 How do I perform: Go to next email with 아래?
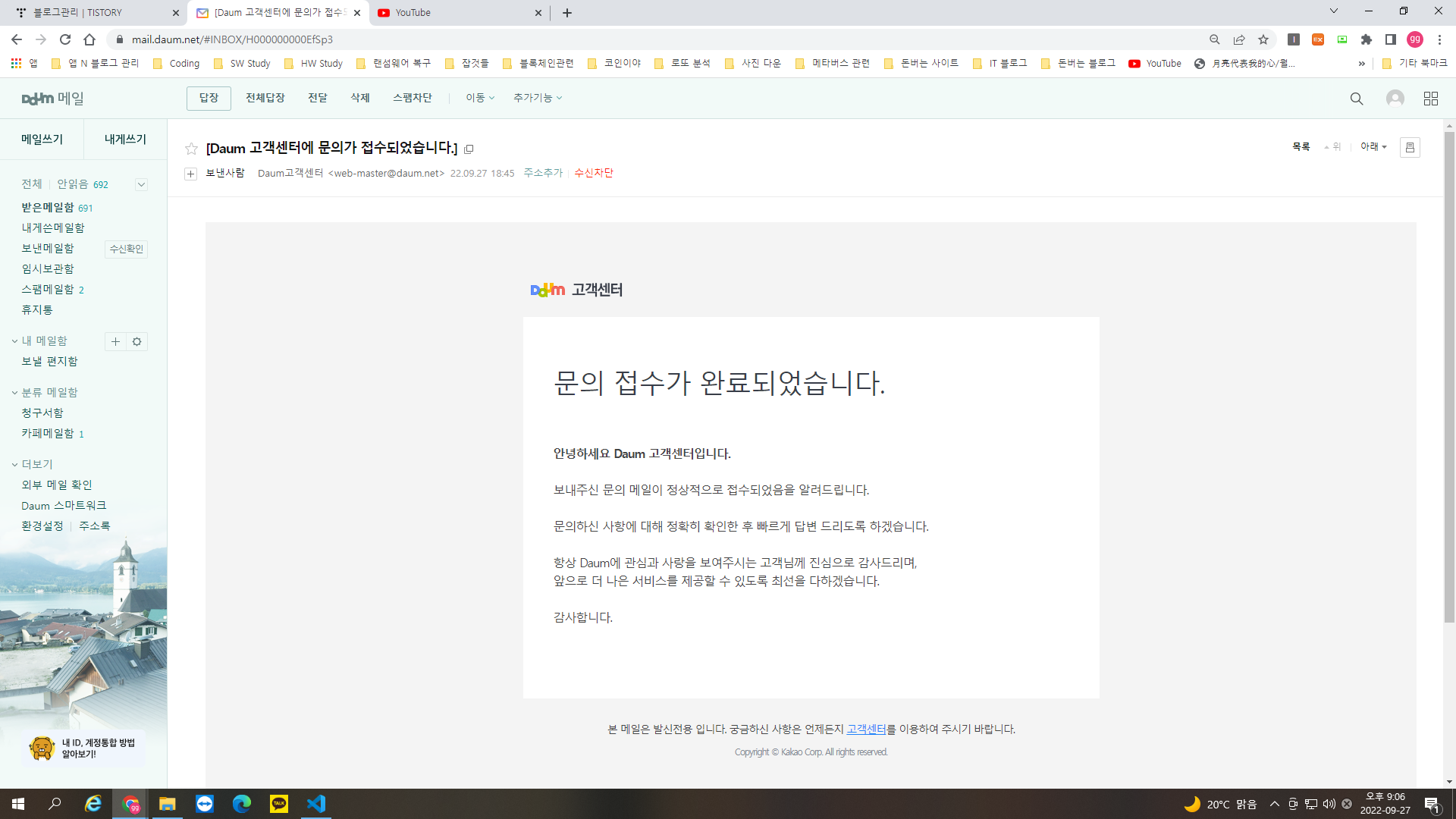pyautogui.click(x=1373, y=147)
